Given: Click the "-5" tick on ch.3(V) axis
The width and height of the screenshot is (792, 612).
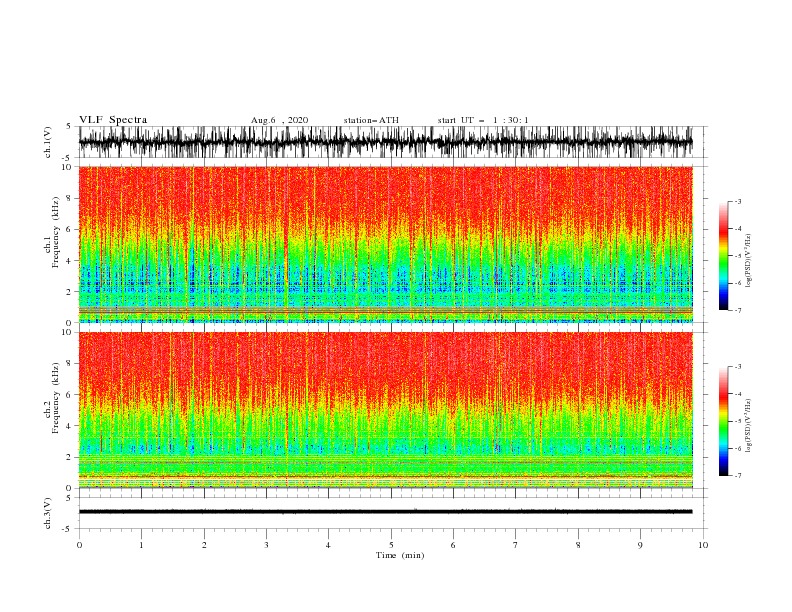Looking at the screenshot, I should (x=67, y=529).
